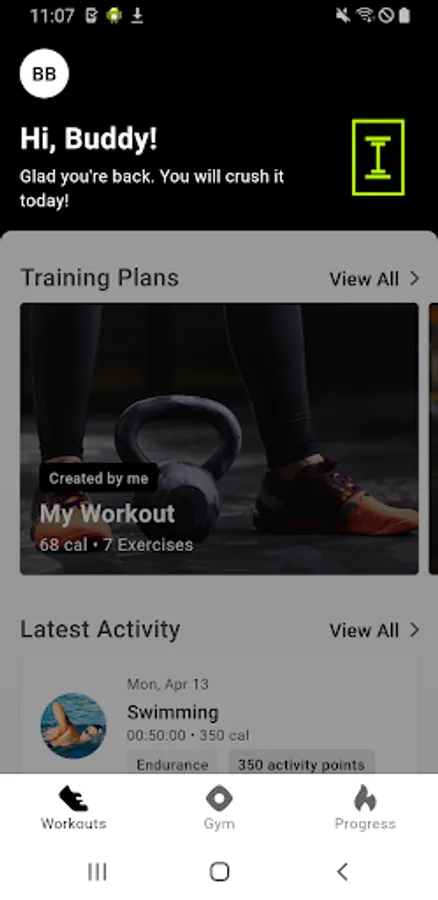Open the My Workout plan card

pyautogui.click(x=219, y=439)
